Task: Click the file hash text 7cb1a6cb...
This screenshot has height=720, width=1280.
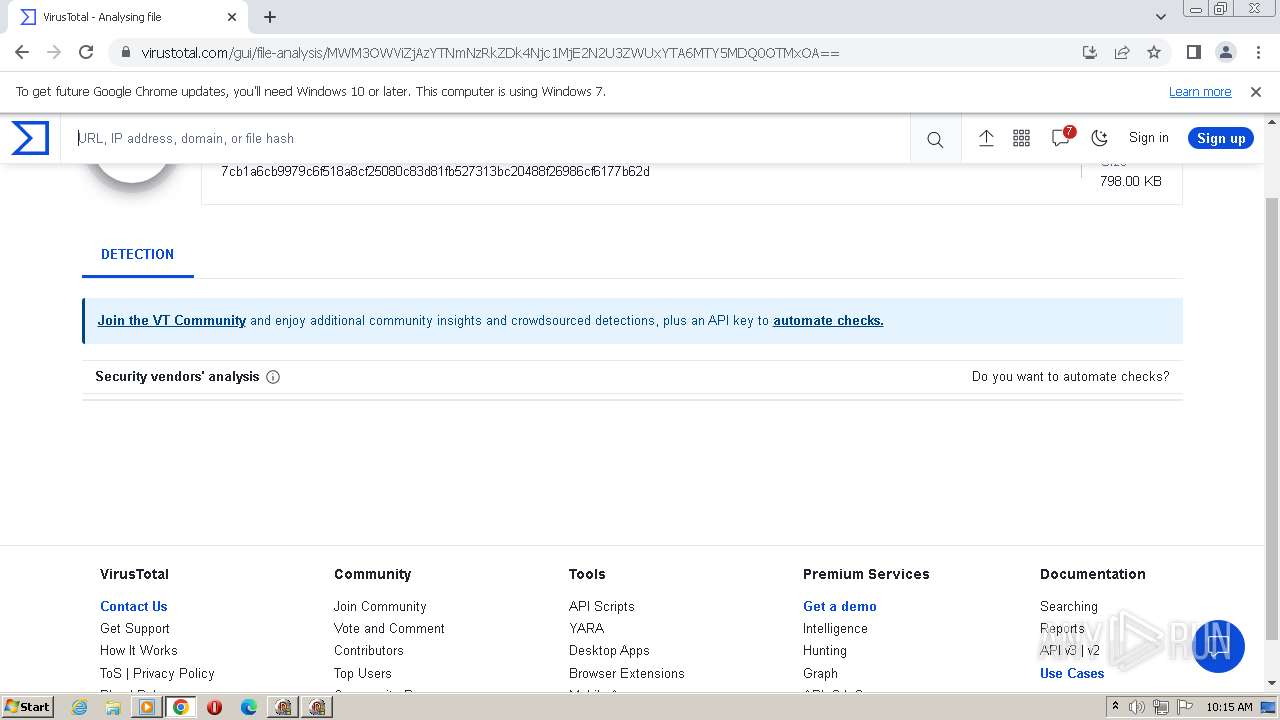Action: pyautogui.click(x=435, y=172)
